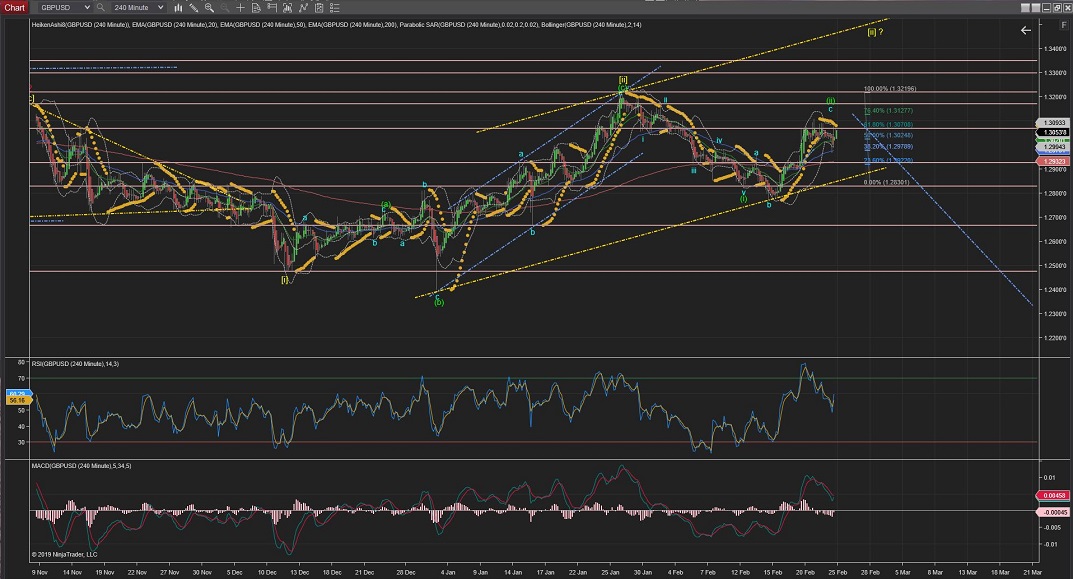Click the 1.2200'0 price axis label
Viewport: 1073px width, 579px height.
point(1055,337)
